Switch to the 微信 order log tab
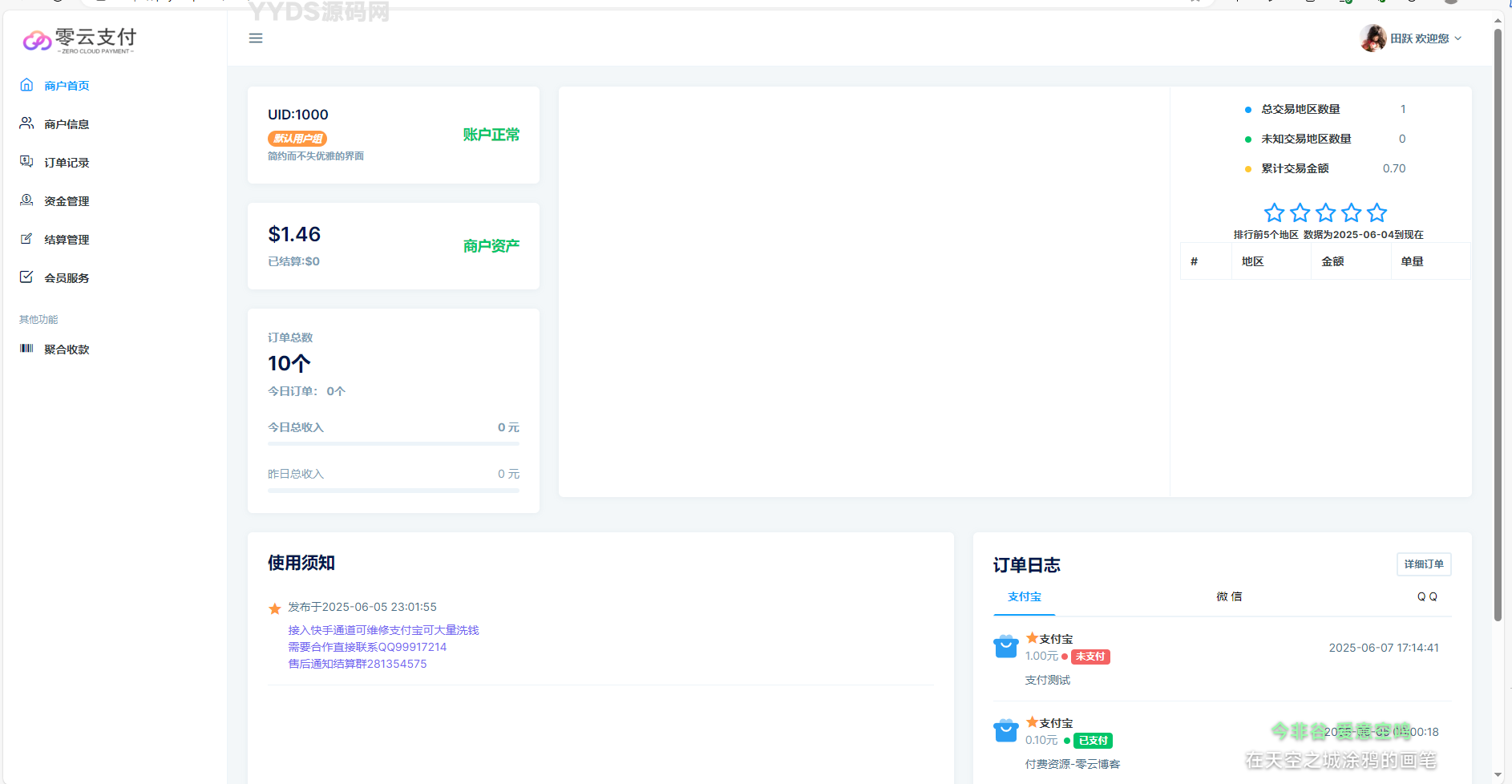Screen dimensions: 1512x784 [x=1228, y=597]
